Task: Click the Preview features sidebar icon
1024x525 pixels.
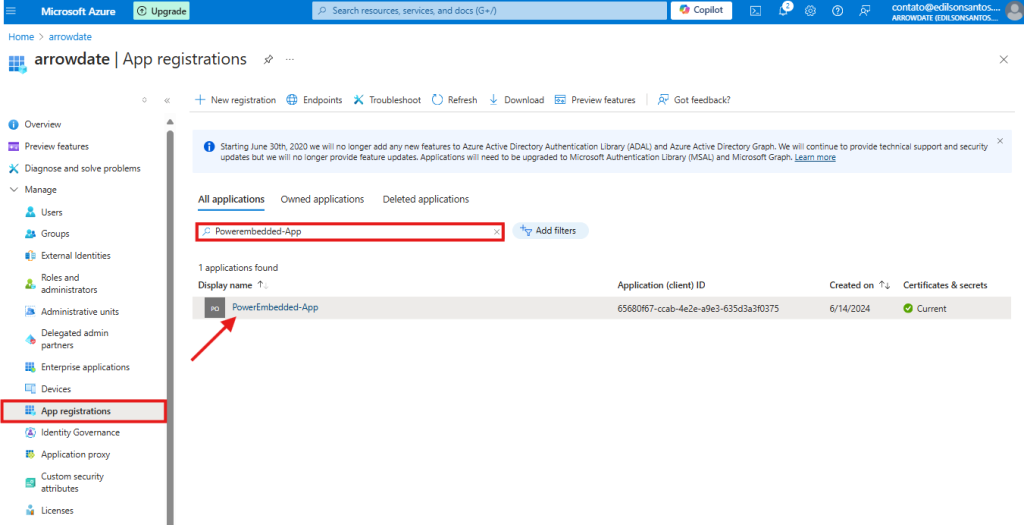Action: pyautogui.click(x=13, y=146)
